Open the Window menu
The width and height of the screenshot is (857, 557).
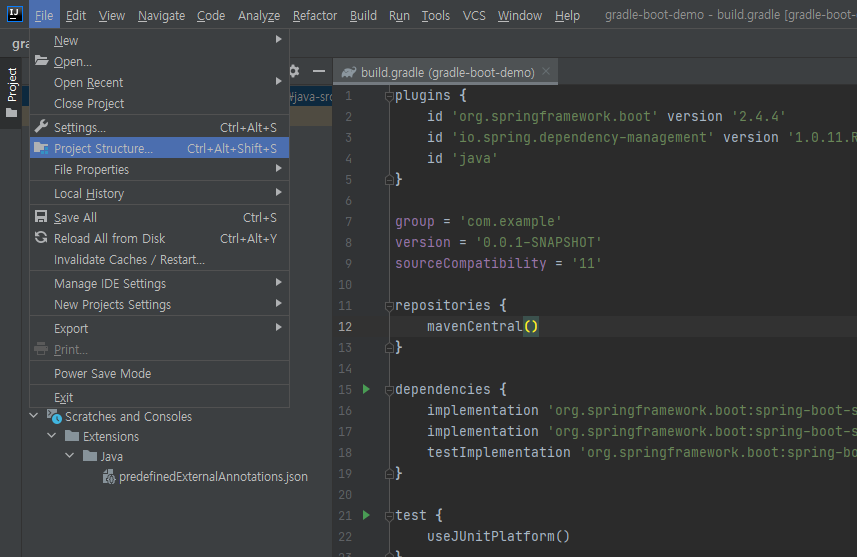[x=520, y=15]
